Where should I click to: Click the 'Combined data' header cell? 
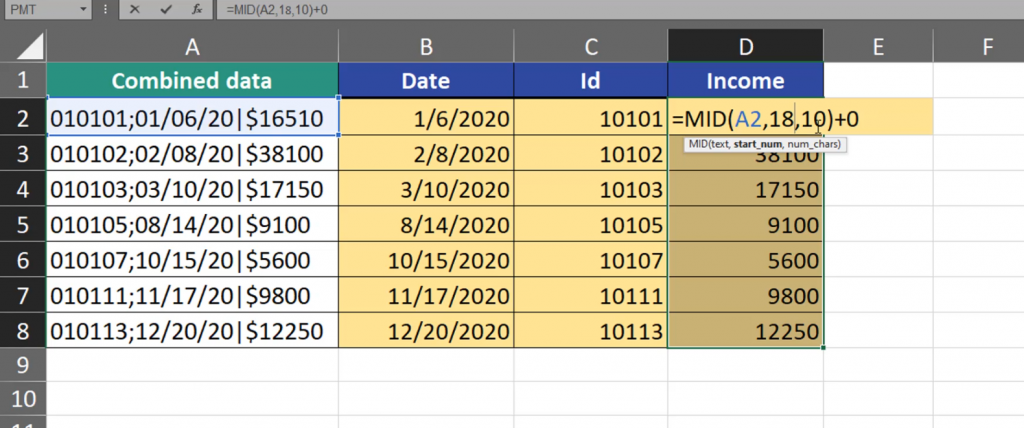[192, 81]
